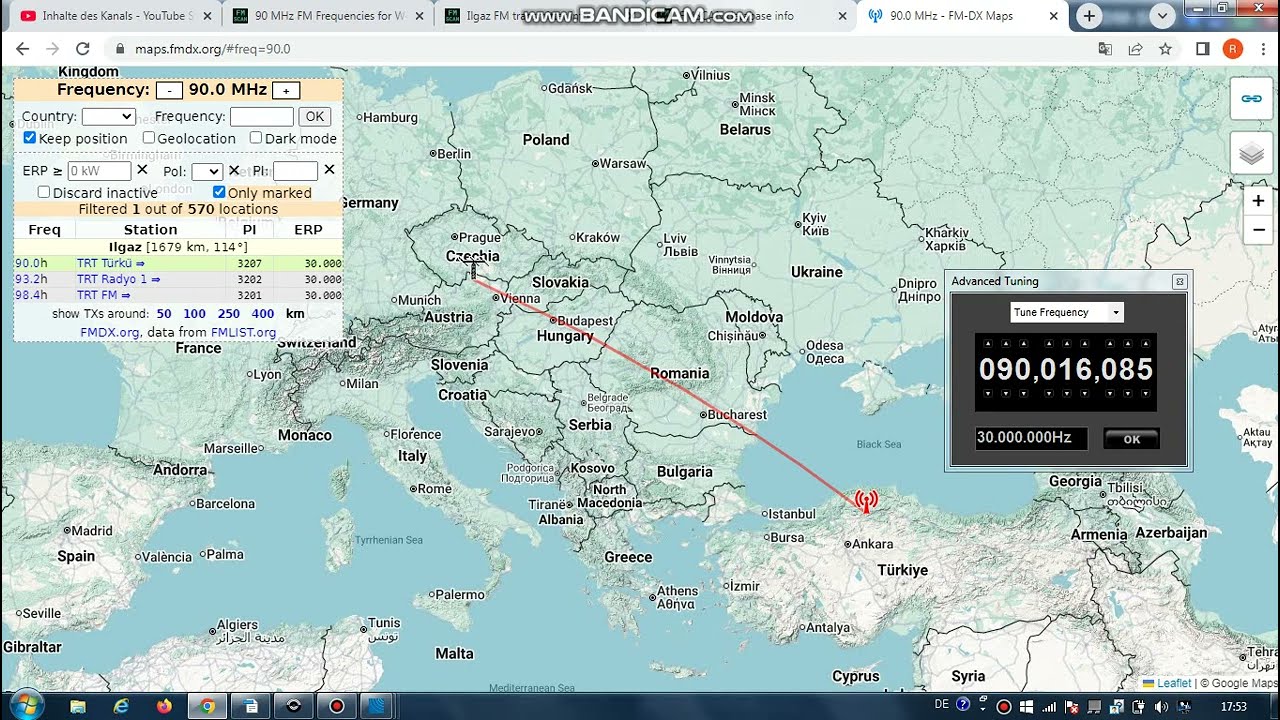This screenshot has width=1280, height=720.
Task: Select the Ilgaz transmitter antenna marker
Action: (866, 501)
